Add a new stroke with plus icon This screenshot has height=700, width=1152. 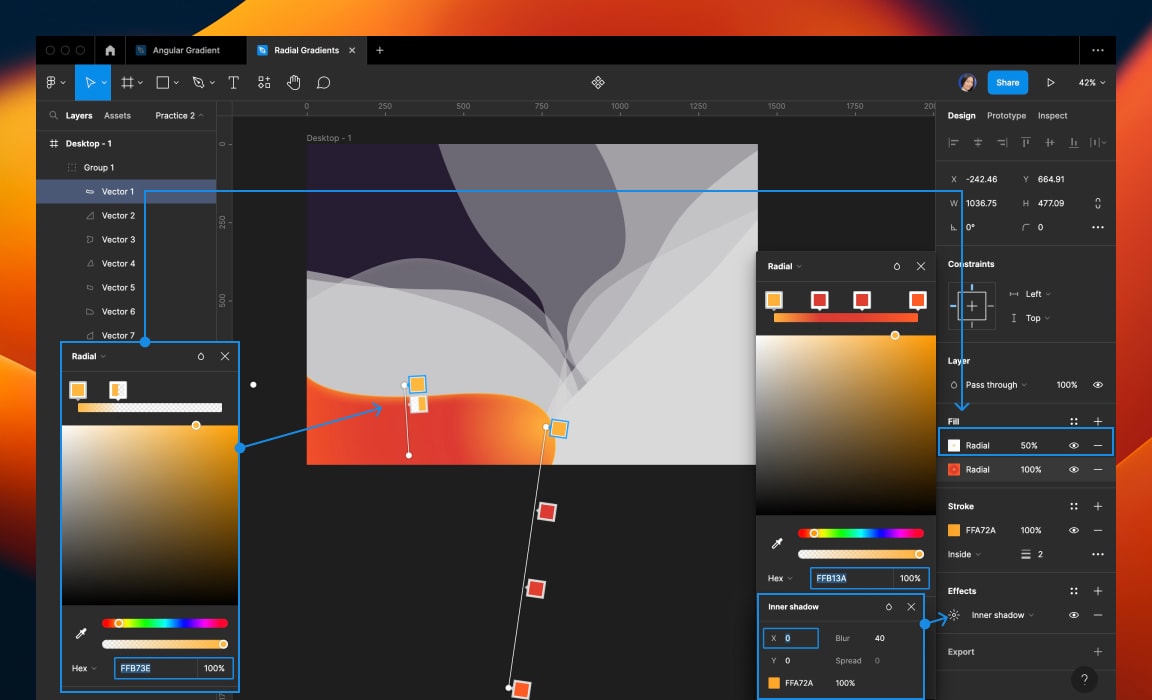click(1098, 506)
